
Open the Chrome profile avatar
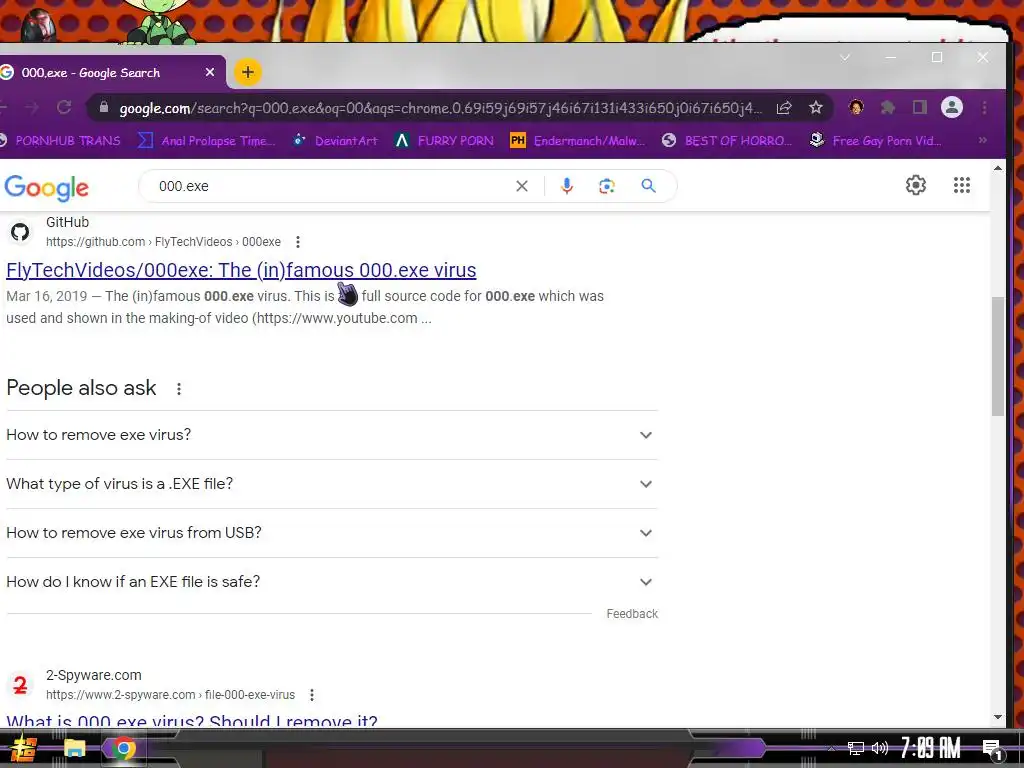952,107
